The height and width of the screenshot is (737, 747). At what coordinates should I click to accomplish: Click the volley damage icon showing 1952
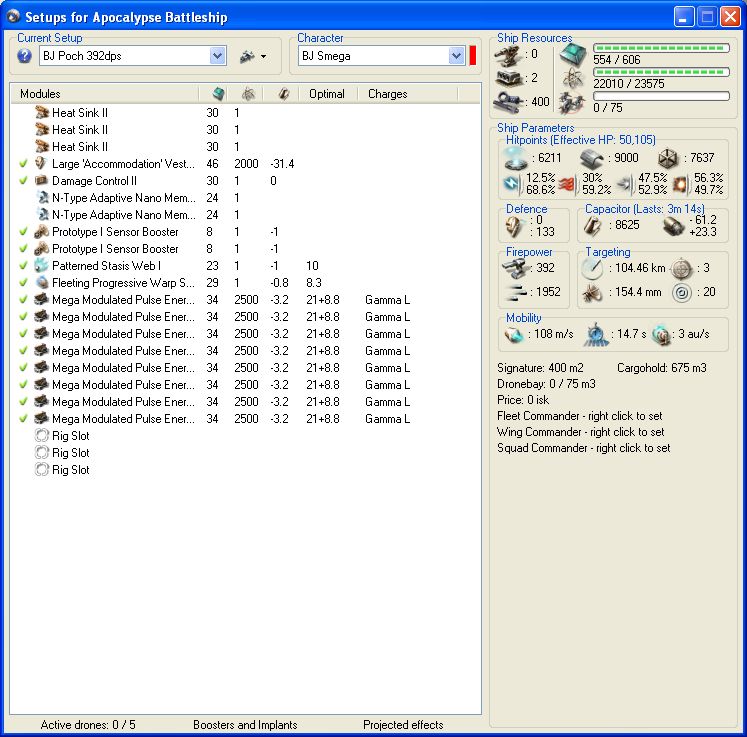click(x=517, y=293)
